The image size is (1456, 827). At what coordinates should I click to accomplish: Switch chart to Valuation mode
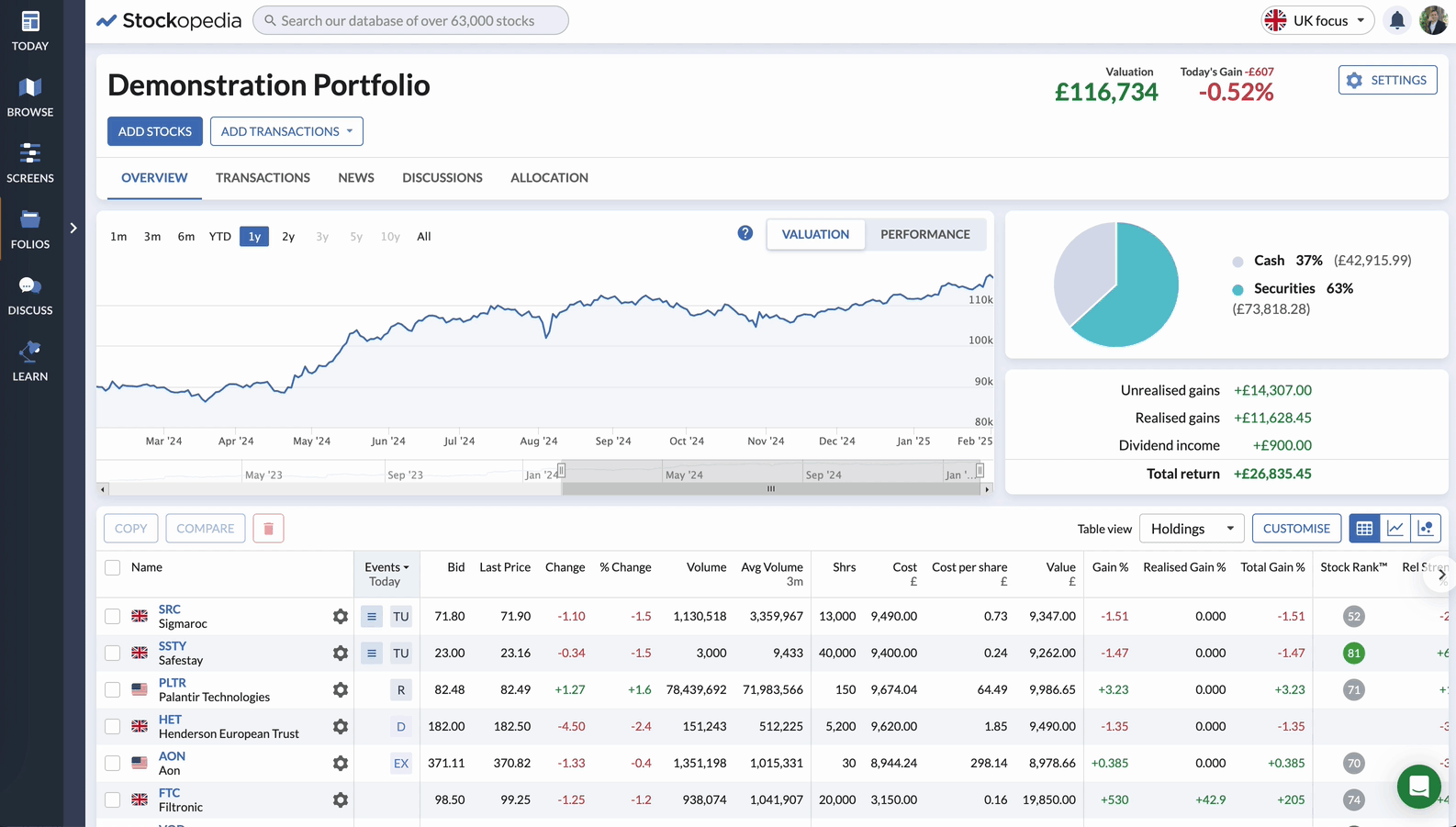[815, 234]
